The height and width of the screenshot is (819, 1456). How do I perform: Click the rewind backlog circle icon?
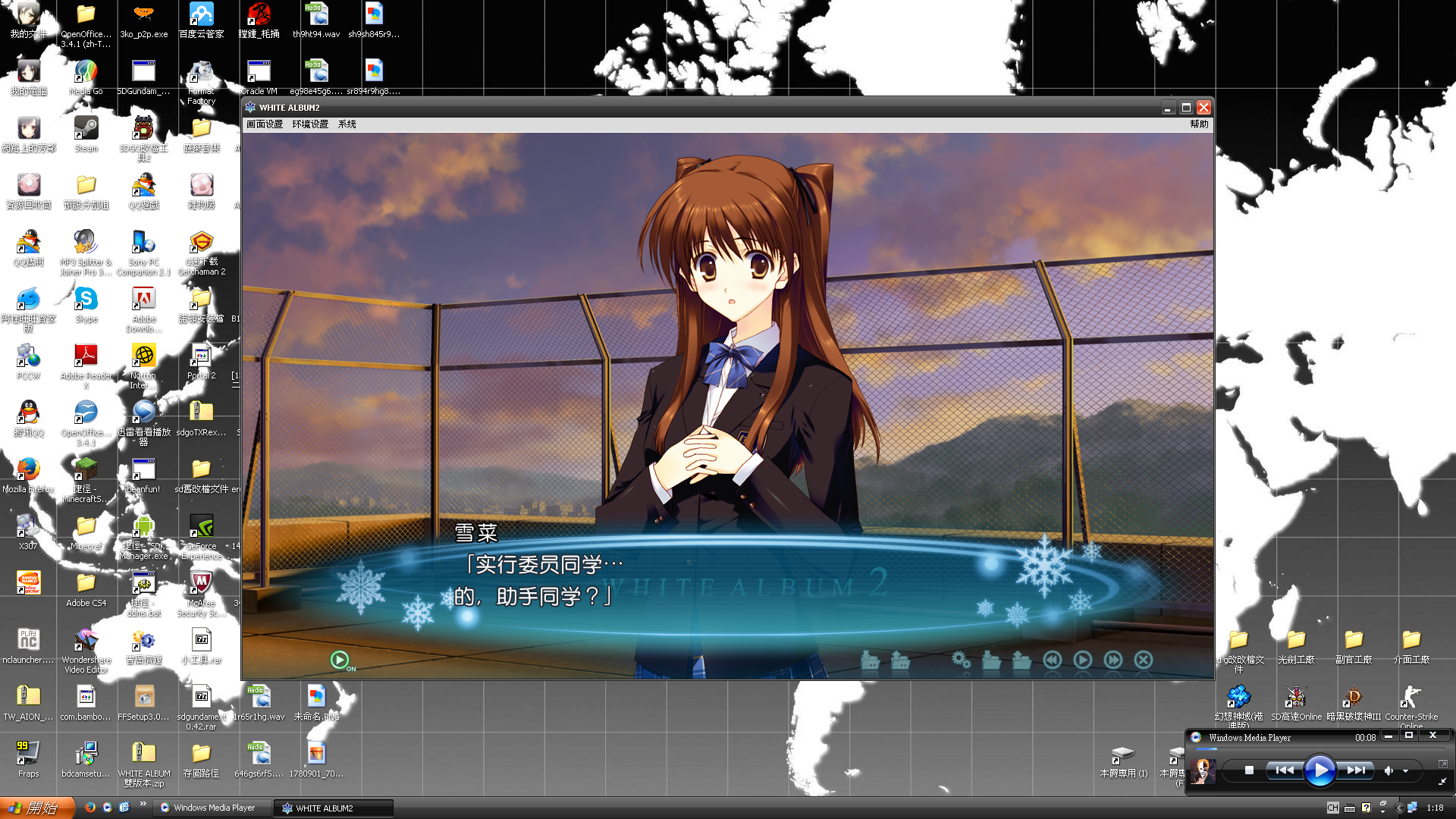pos(1052,660)
